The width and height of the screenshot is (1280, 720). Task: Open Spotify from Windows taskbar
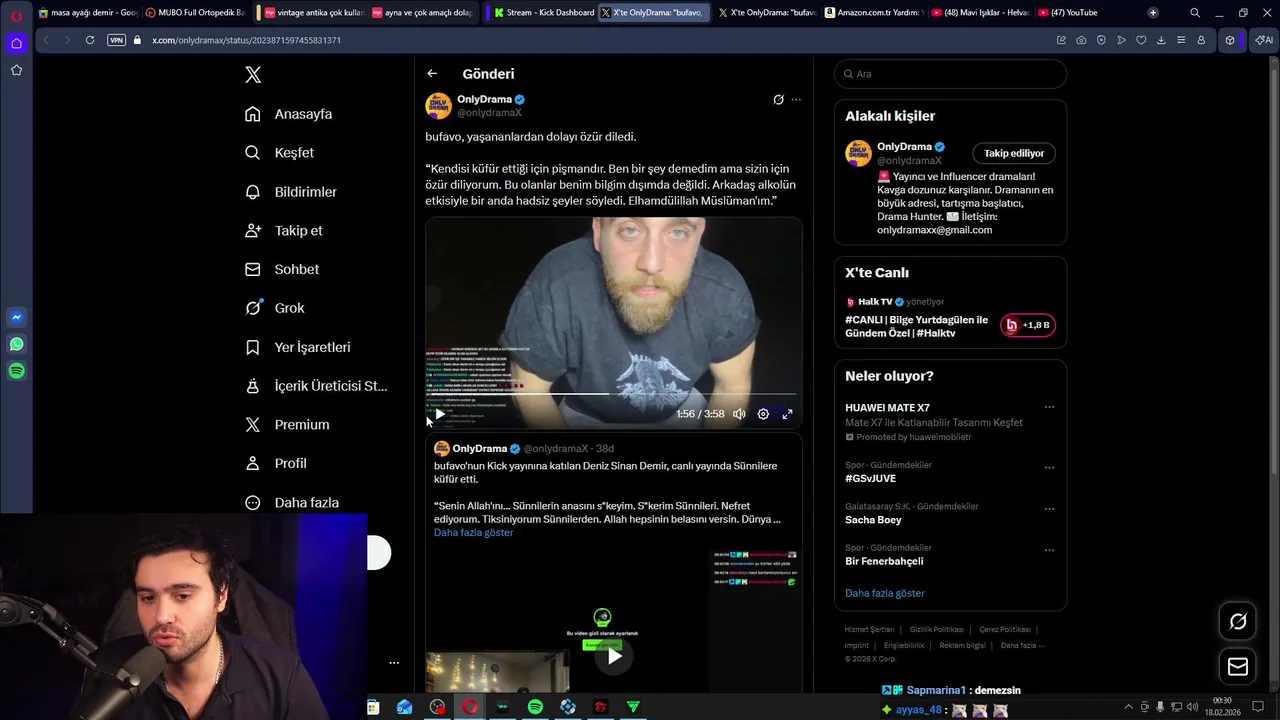tap(535, 707)
